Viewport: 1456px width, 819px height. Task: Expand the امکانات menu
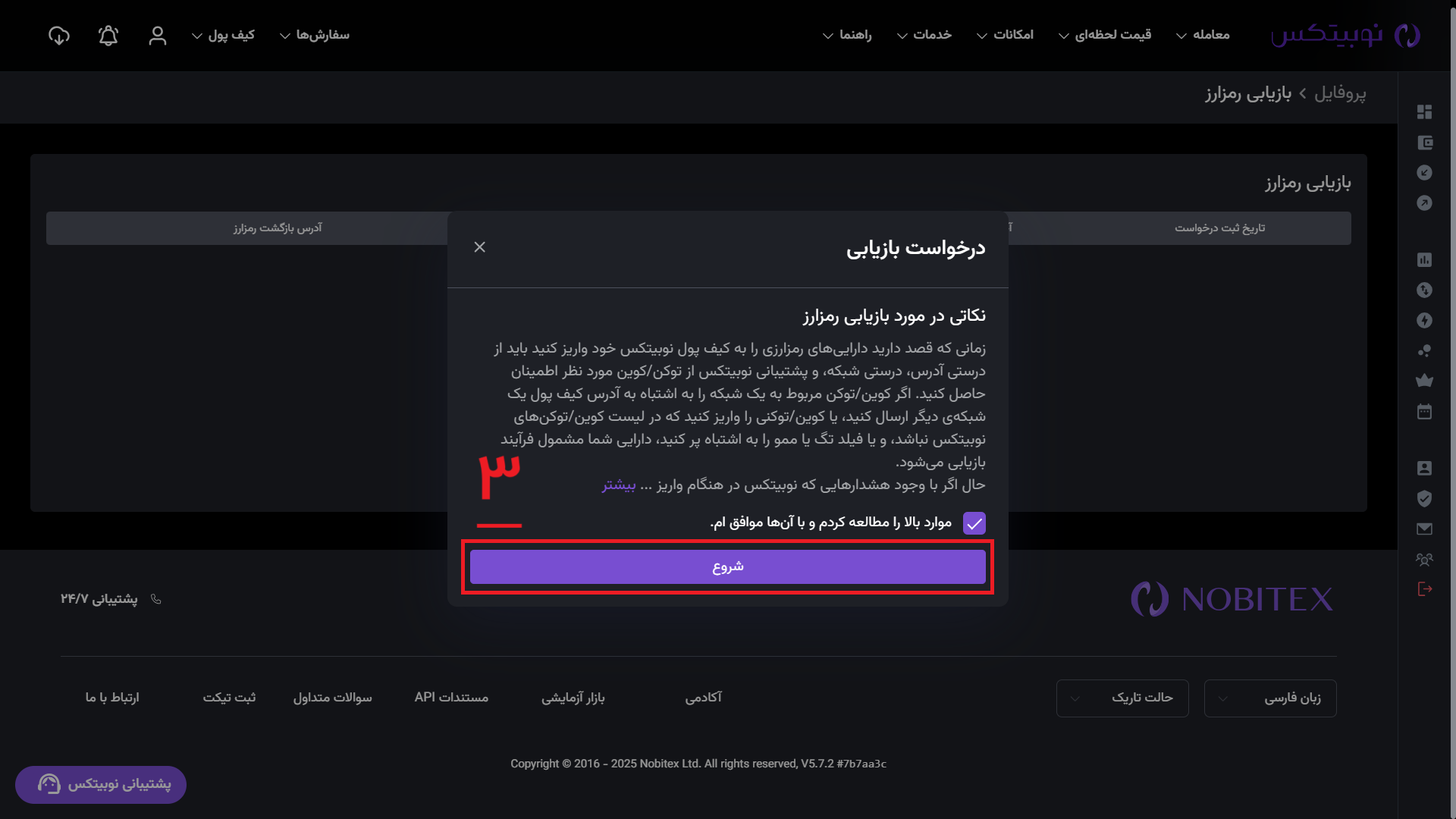(x=1005, y=35)
